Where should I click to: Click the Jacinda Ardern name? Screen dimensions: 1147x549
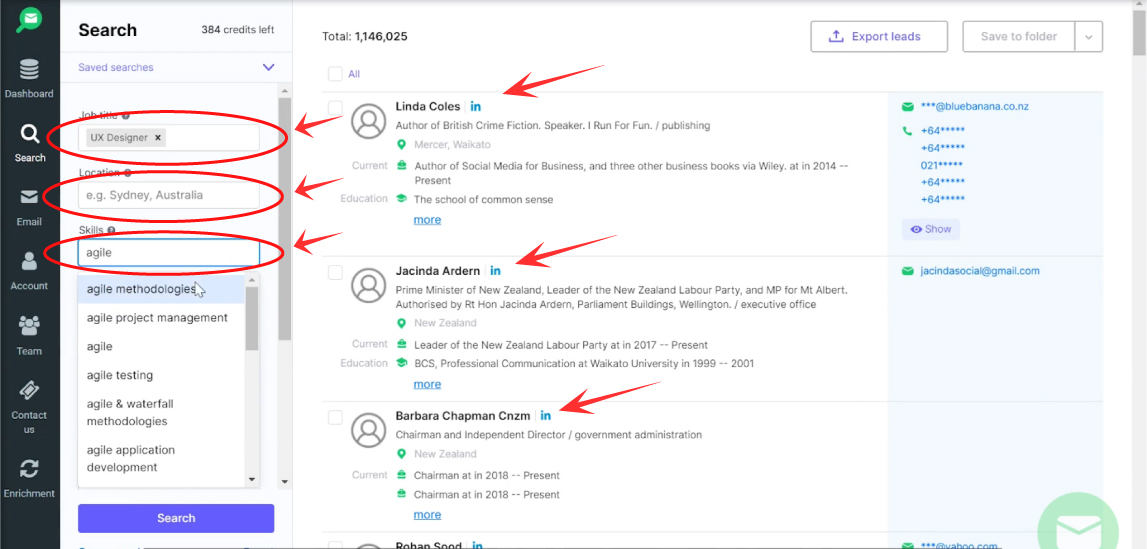(x=438, y=271)
